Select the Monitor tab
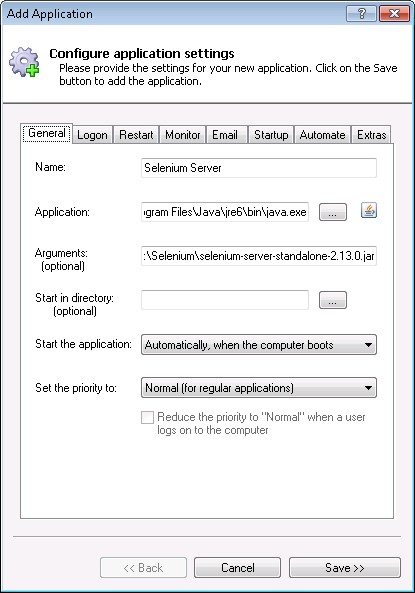Viewport: 415px width, 593px height. pos(183,135)
